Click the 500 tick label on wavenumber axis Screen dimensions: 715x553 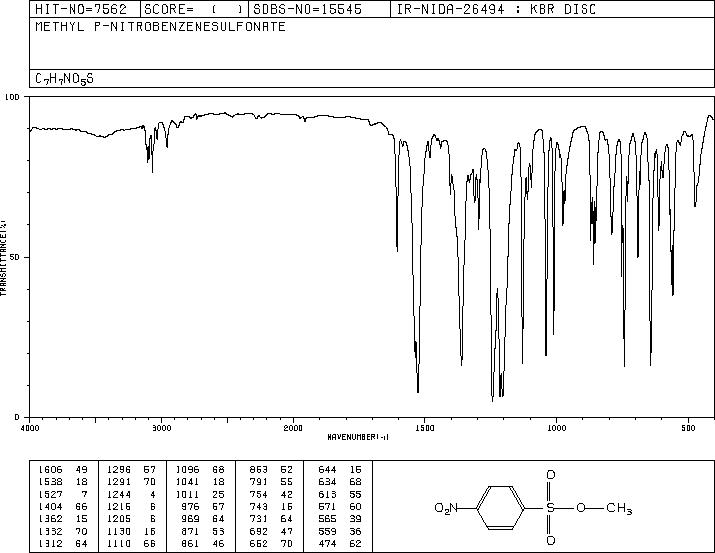pos(688,428)
